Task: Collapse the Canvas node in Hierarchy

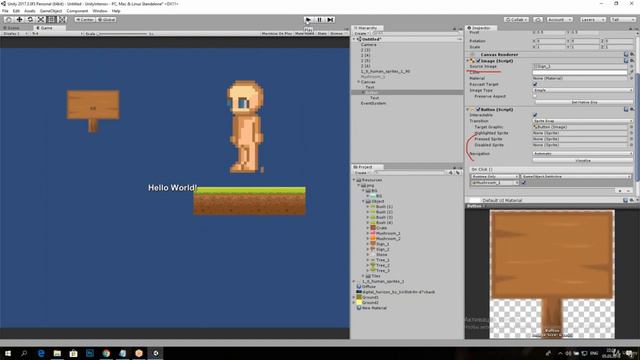Action: pyautogui.click(x=359, y=82)
